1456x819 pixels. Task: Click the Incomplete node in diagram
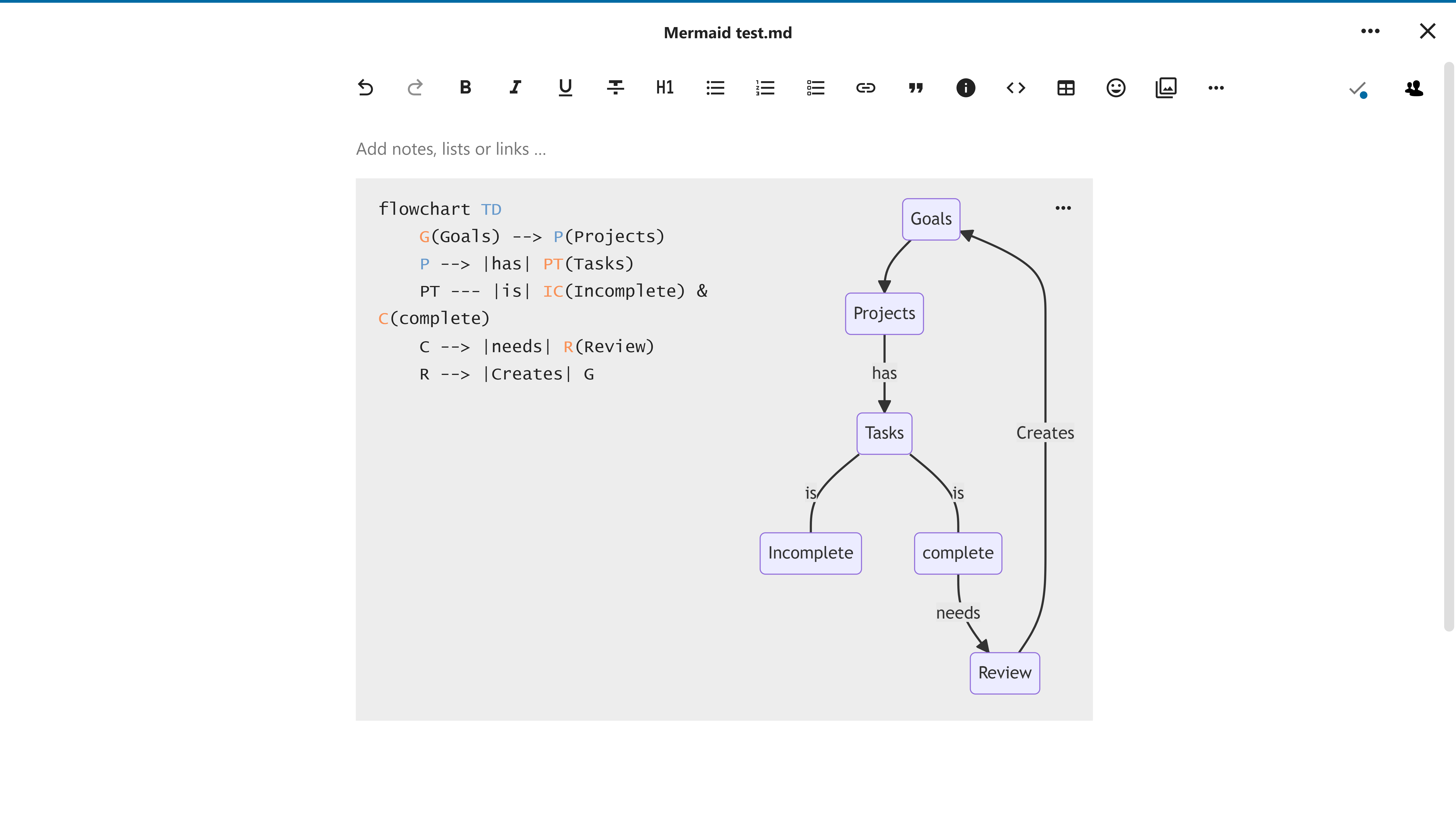click(811, 553)
